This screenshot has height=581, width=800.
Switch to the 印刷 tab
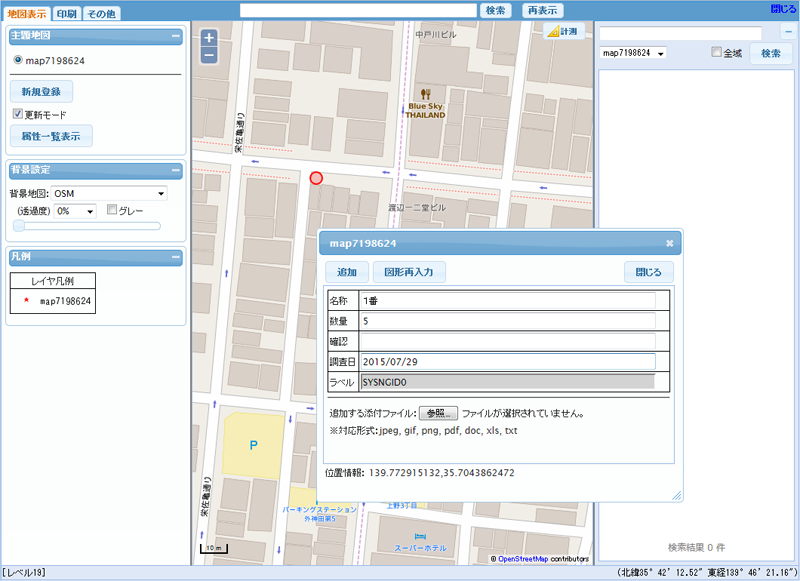click(x=67, y=14)
